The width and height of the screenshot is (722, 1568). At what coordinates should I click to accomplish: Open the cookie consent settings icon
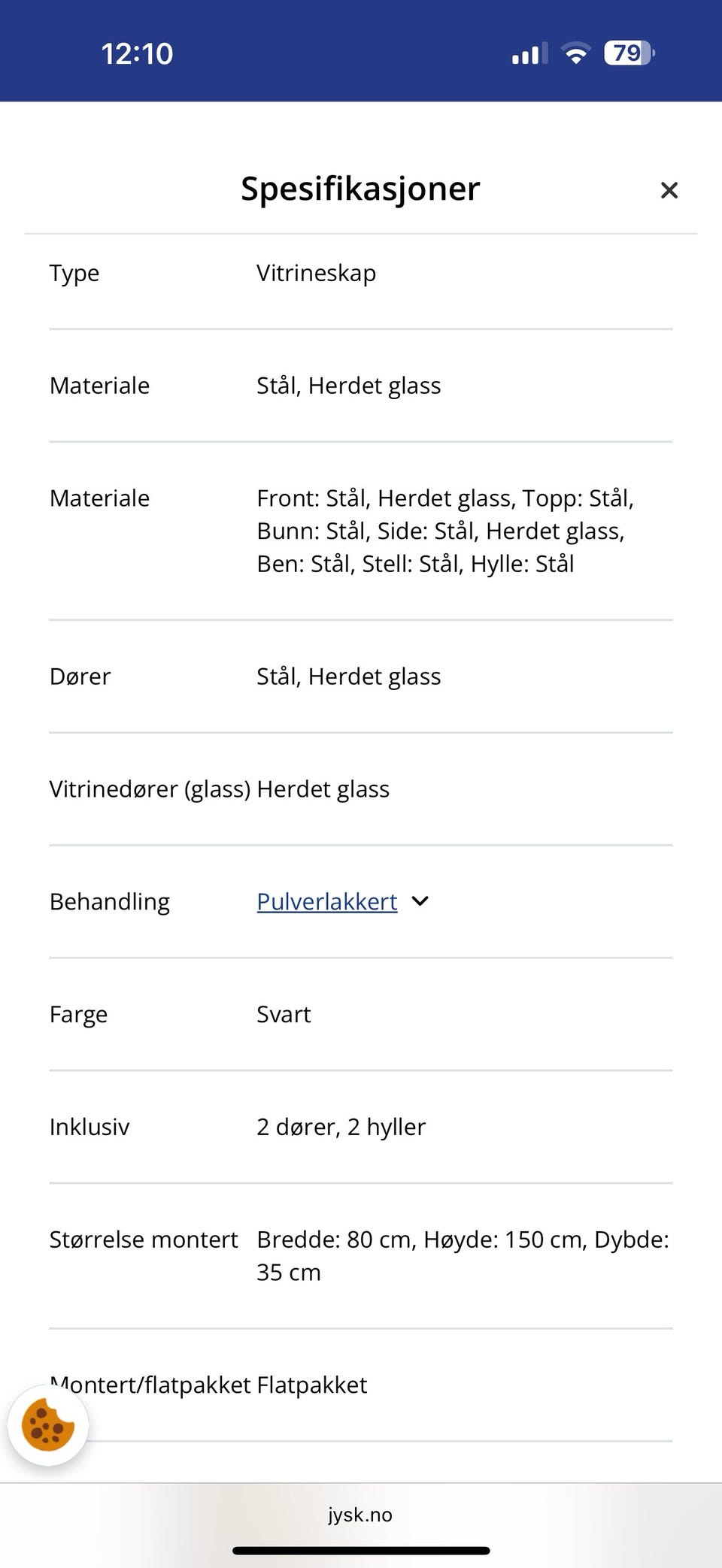tap(47, 1423)
